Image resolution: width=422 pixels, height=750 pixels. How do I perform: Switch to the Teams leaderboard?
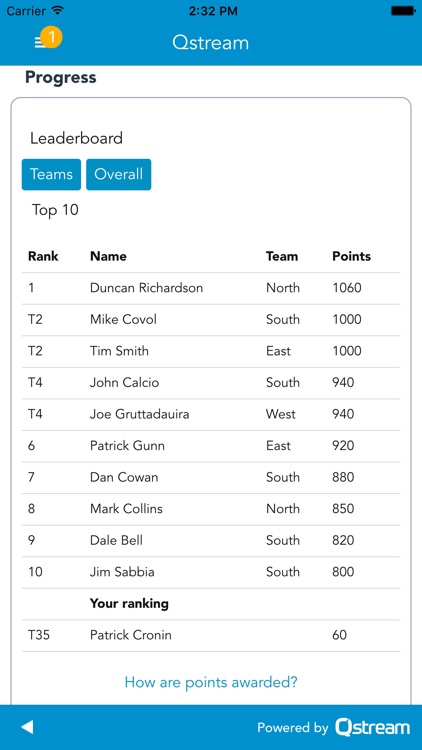(x=51, y=174)
